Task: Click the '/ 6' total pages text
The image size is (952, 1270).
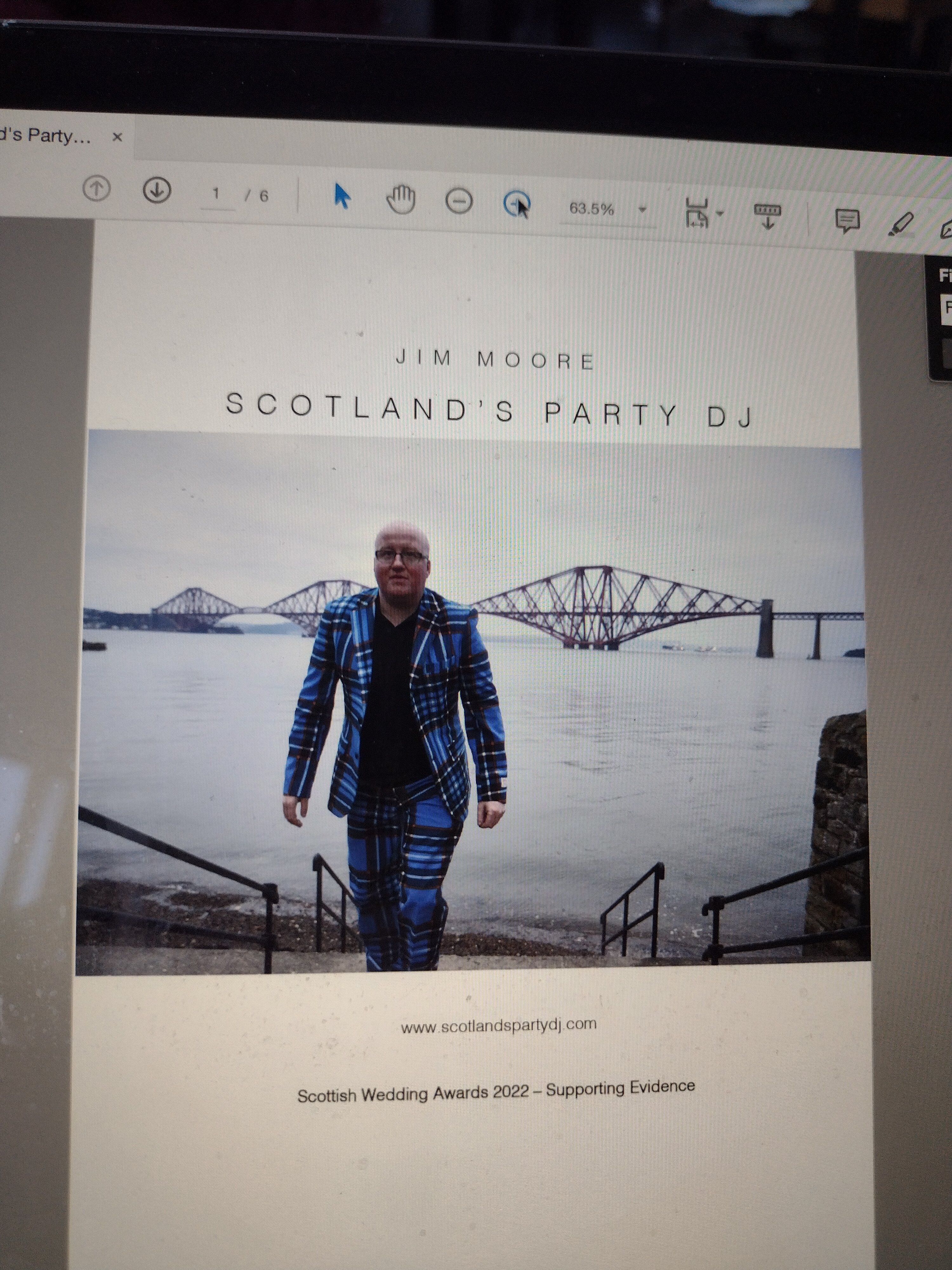Action: [x=256, y=196]
